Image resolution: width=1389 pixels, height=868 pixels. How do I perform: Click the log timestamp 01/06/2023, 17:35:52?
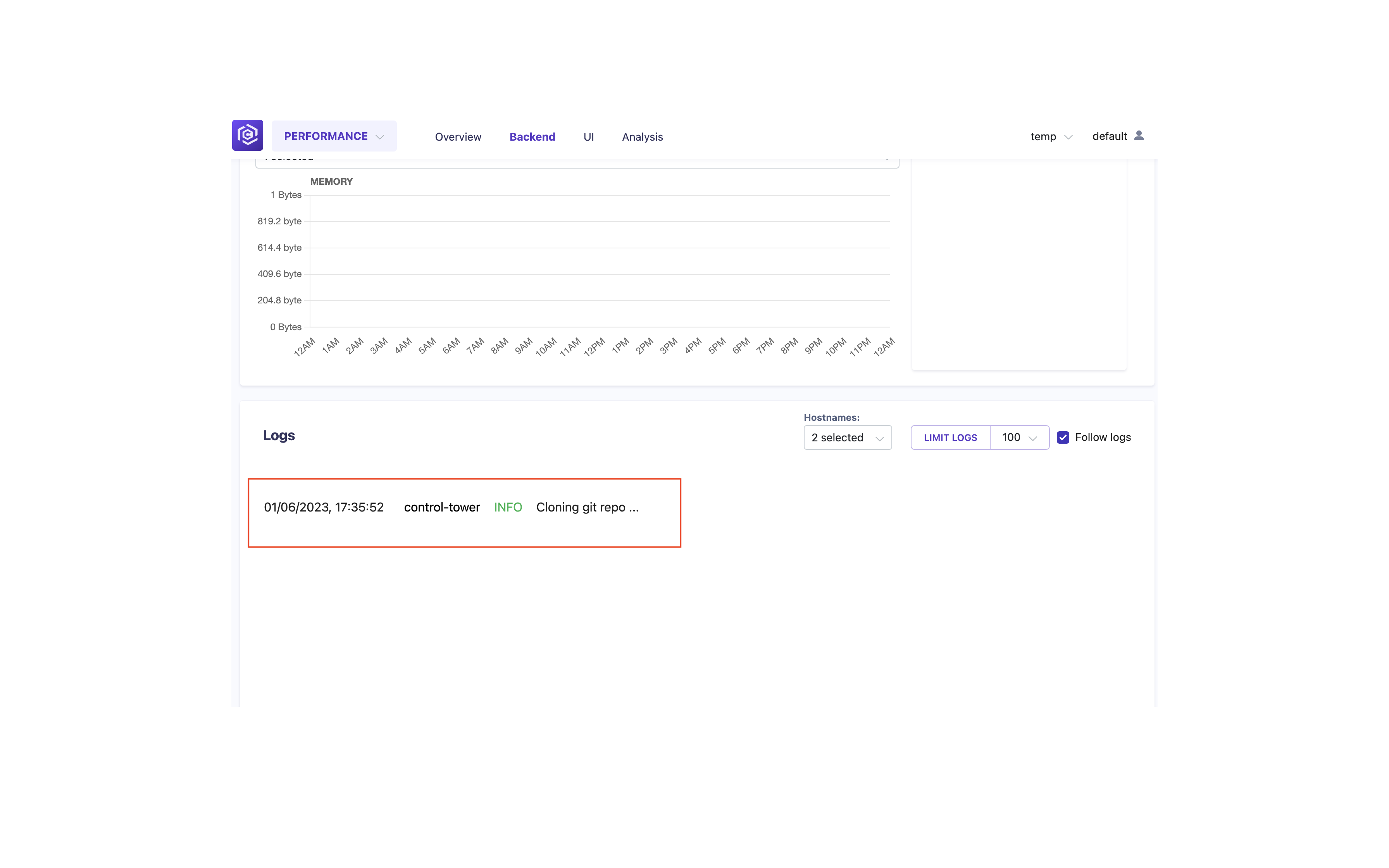(x=324, y=508)
